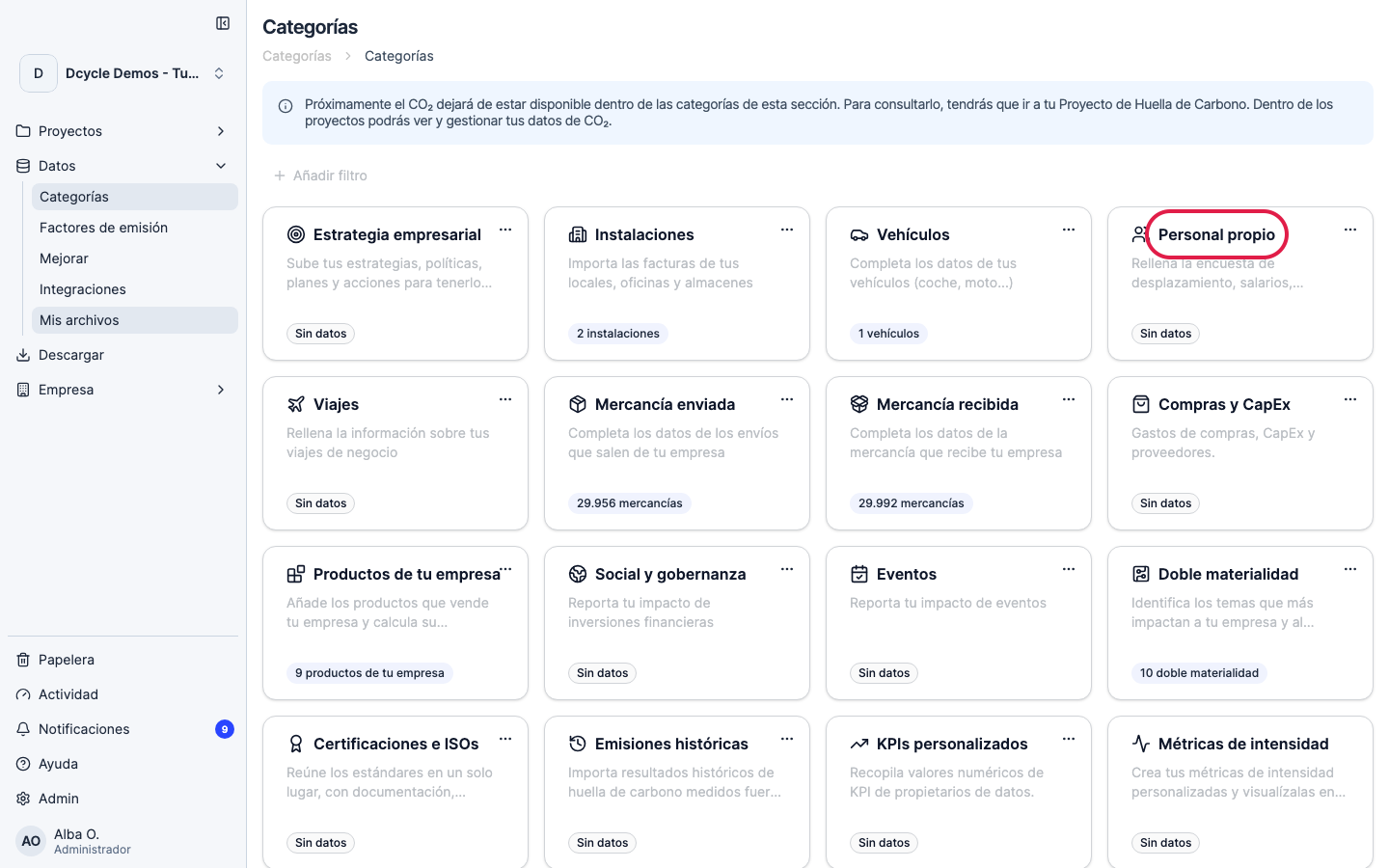Open the notifications badge showing 9
The width and height of the screenshot is (1389, 868).
point(225,729)
